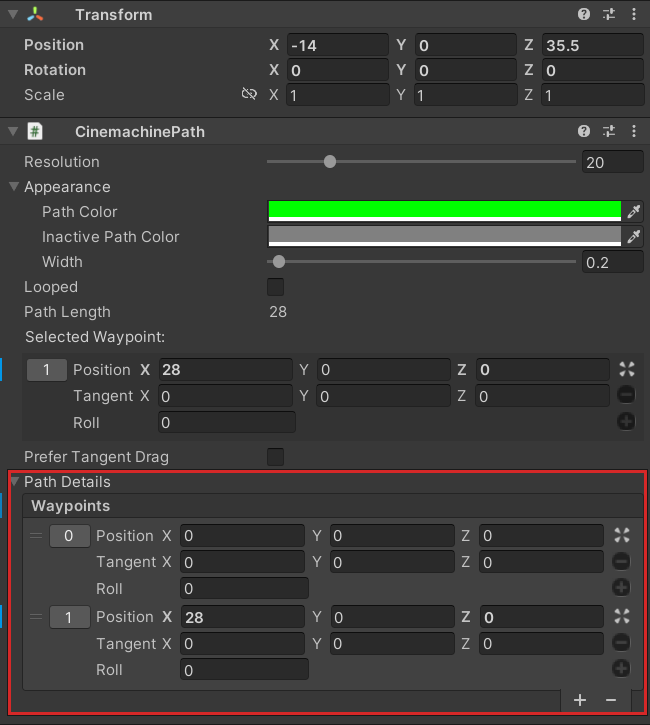Pick Inactive Path Color with eyedropper
Viewport: 650px width, 725px height.
633,237
